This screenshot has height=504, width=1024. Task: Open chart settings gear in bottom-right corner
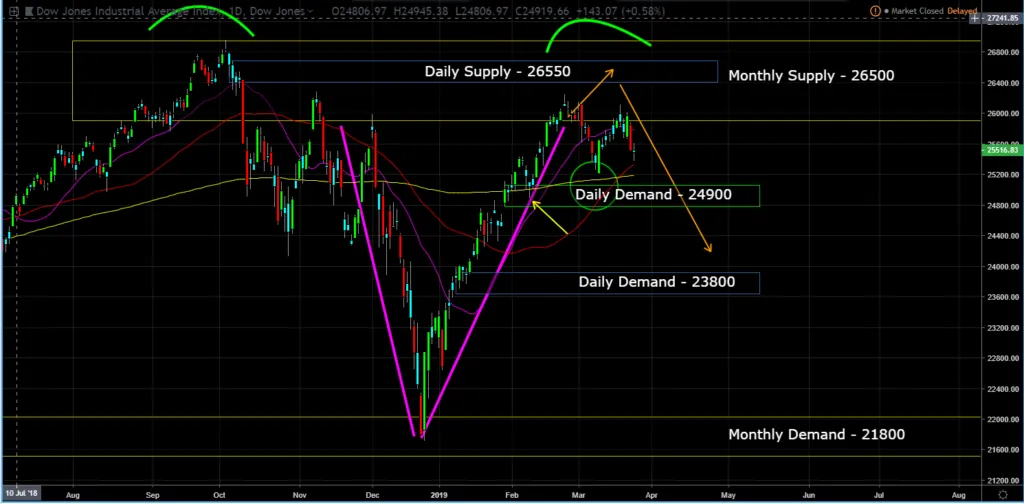[1002, 495]
